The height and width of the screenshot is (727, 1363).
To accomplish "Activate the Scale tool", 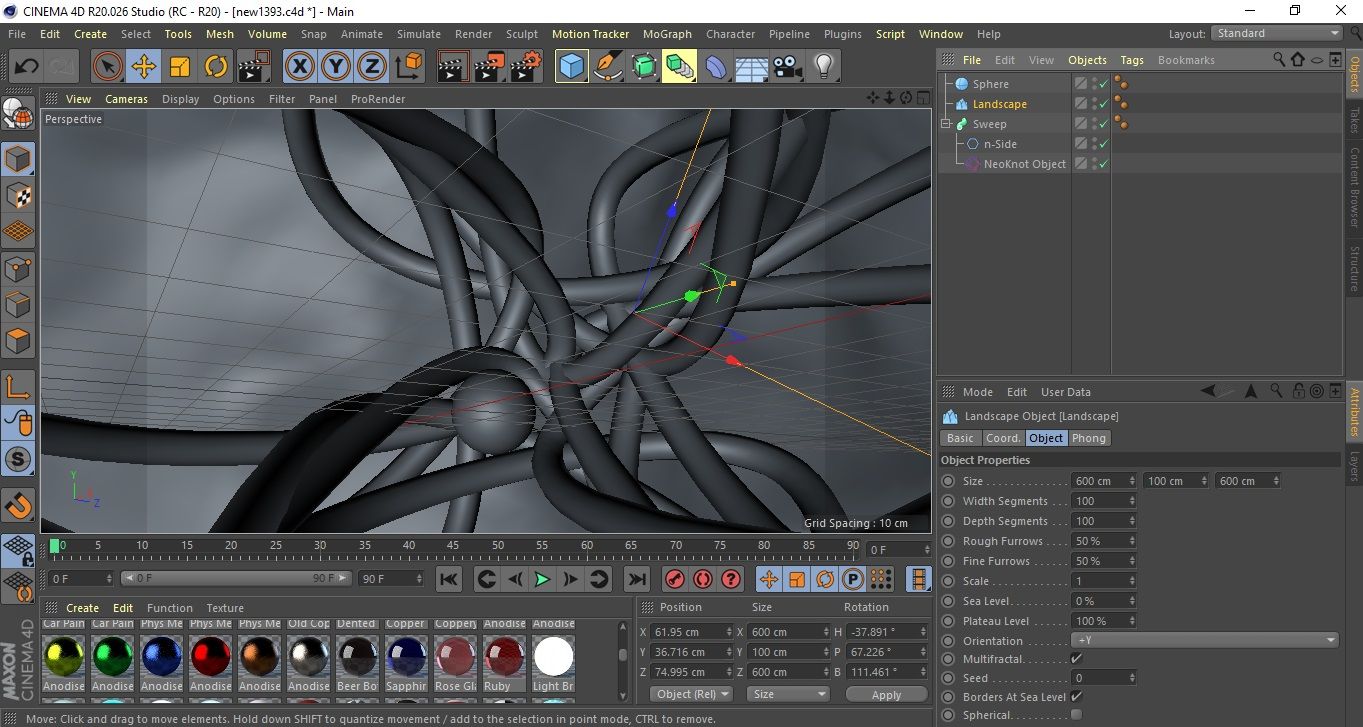I will [x=180, y=67].
